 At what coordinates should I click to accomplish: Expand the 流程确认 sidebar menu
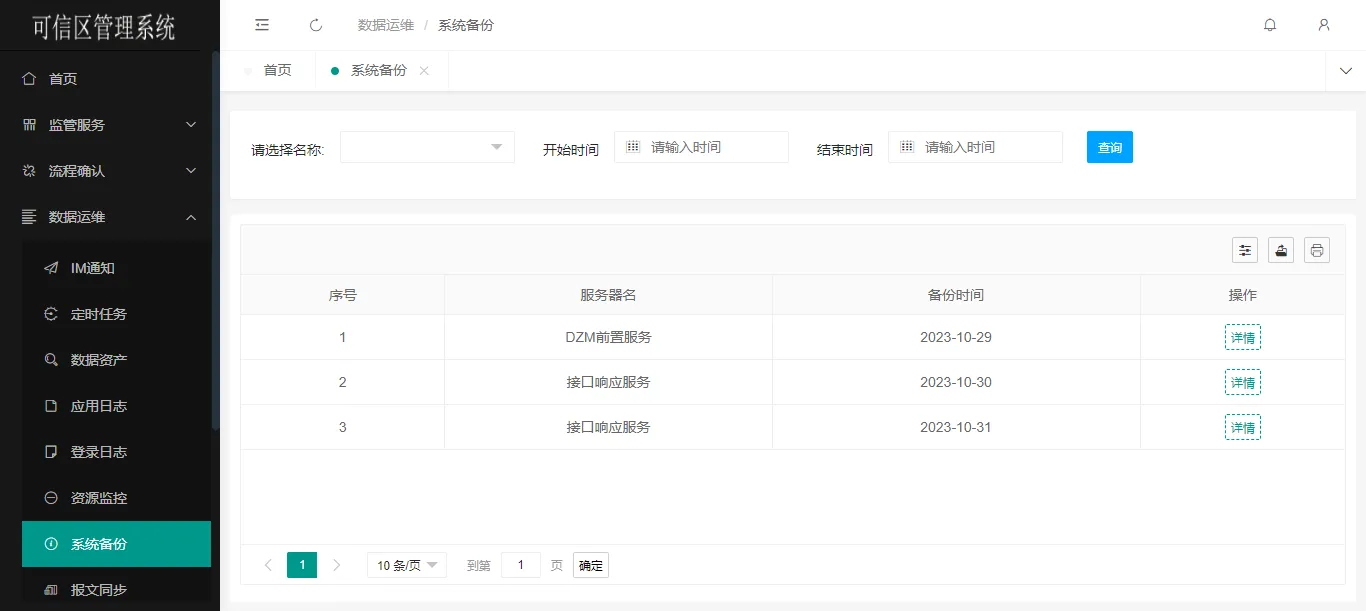click(x=110, y=171)
